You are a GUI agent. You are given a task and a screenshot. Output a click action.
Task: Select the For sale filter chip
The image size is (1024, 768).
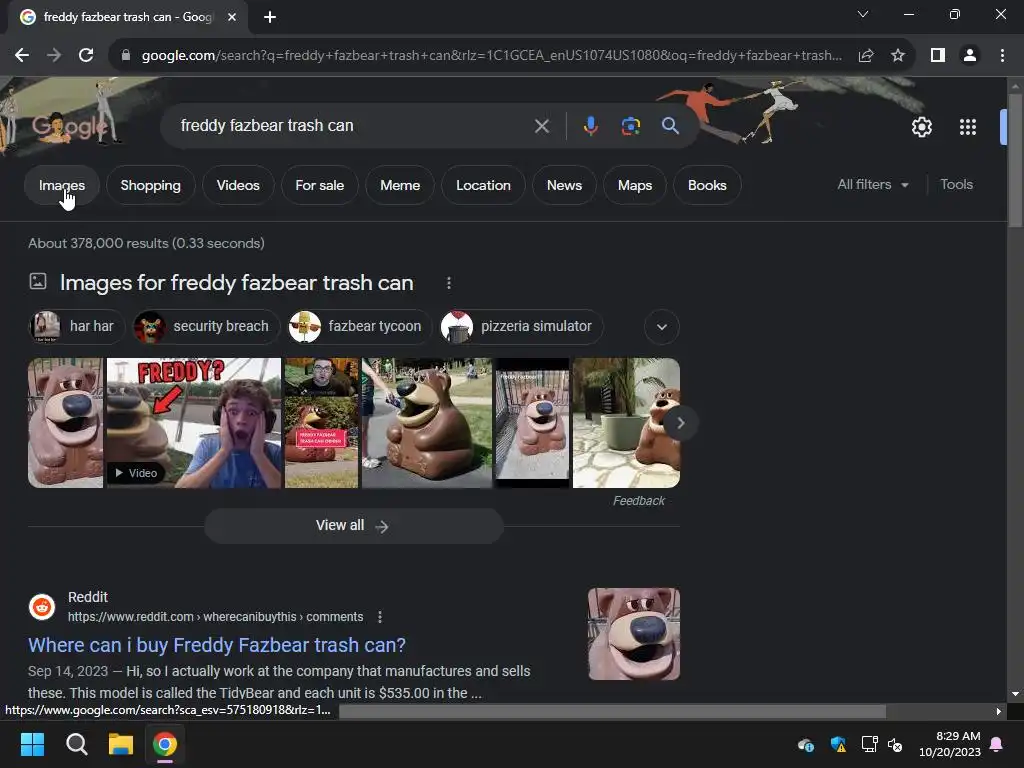[319, 185]
